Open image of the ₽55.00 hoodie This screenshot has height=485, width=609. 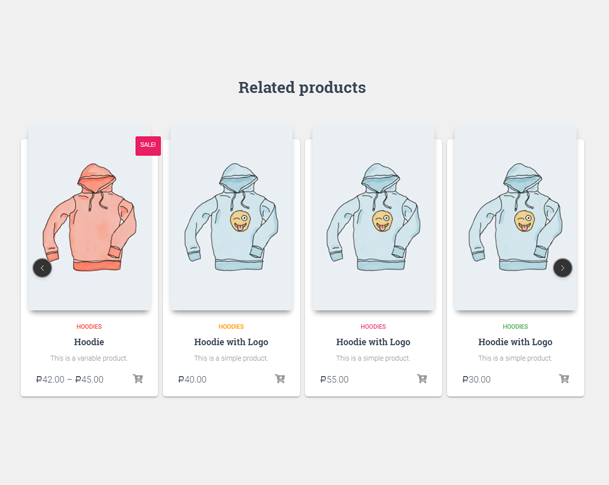pos(374,217)
